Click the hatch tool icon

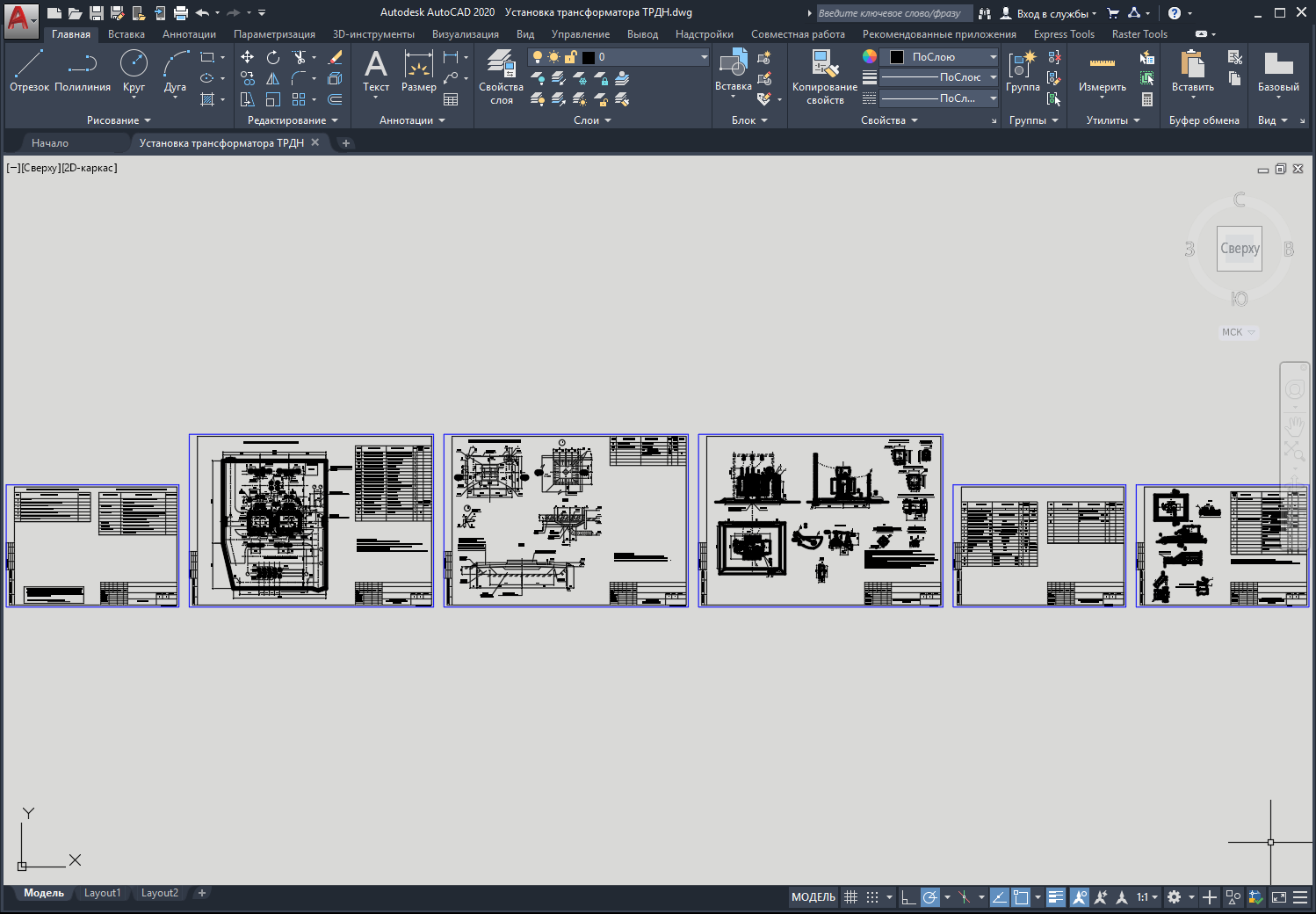tap(207, 99)
